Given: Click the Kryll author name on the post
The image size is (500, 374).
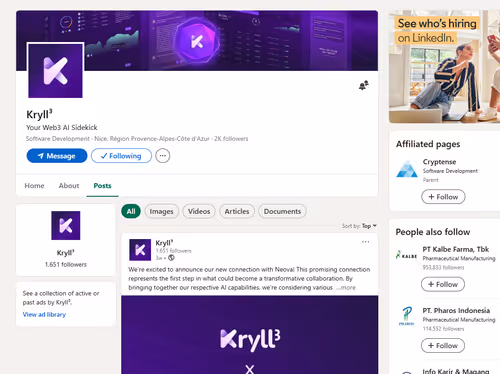Looking at the screenshot, I should click(x=164, y=243).
